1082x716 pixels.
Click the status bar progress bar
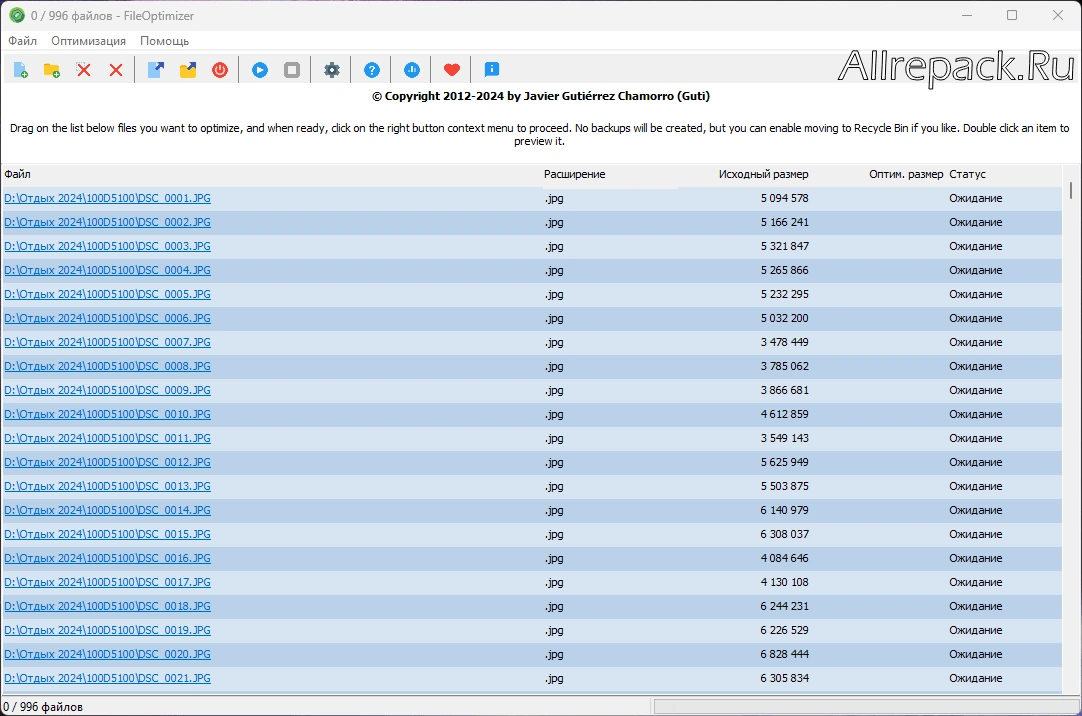866,707
